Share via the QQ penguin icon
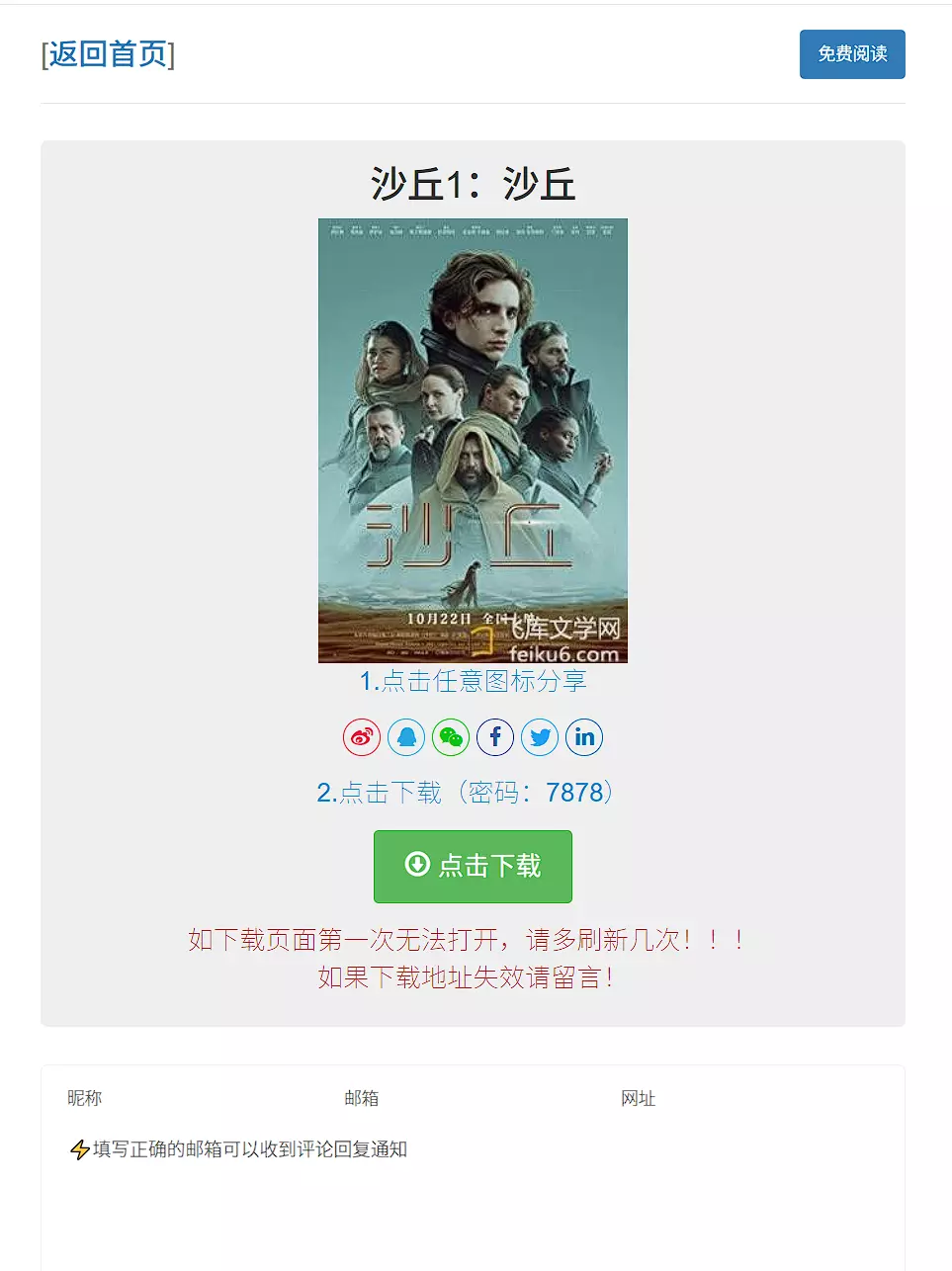The height and width of the screenshot is (1271, 952). [406, 737]
